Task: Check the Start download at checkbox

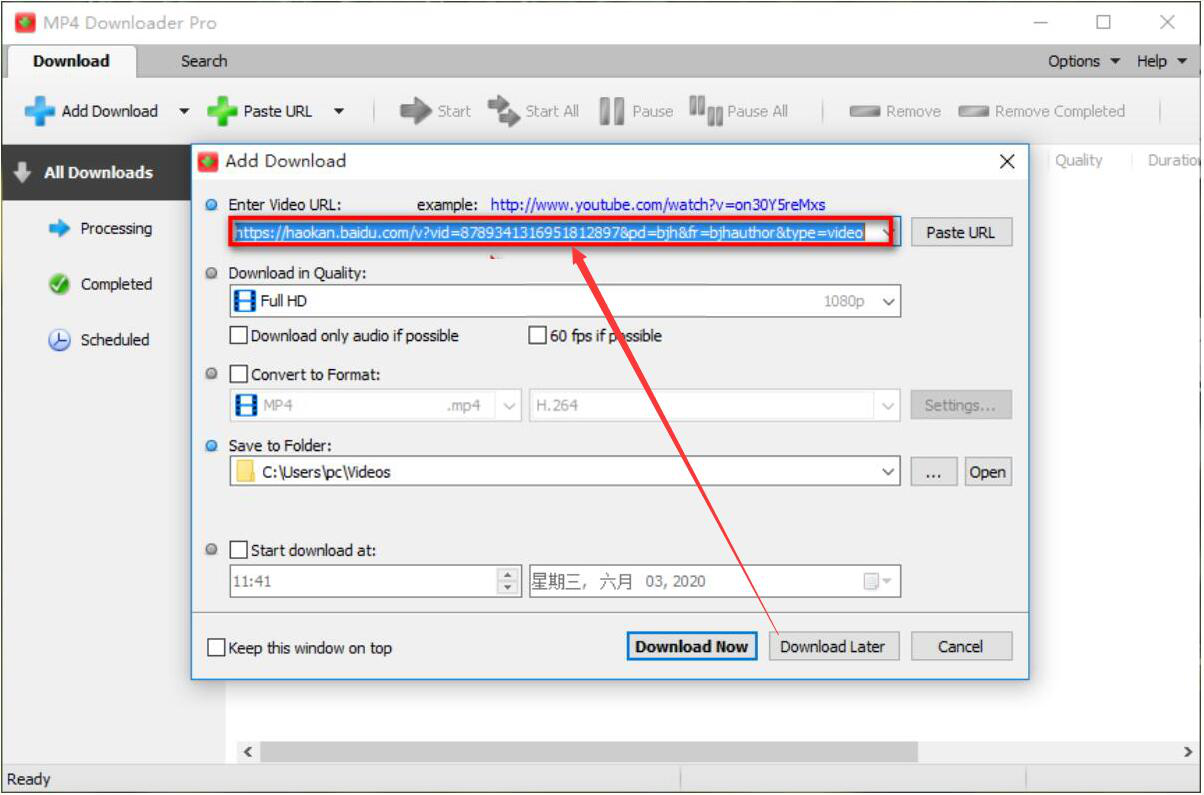Action: [239, 550]
